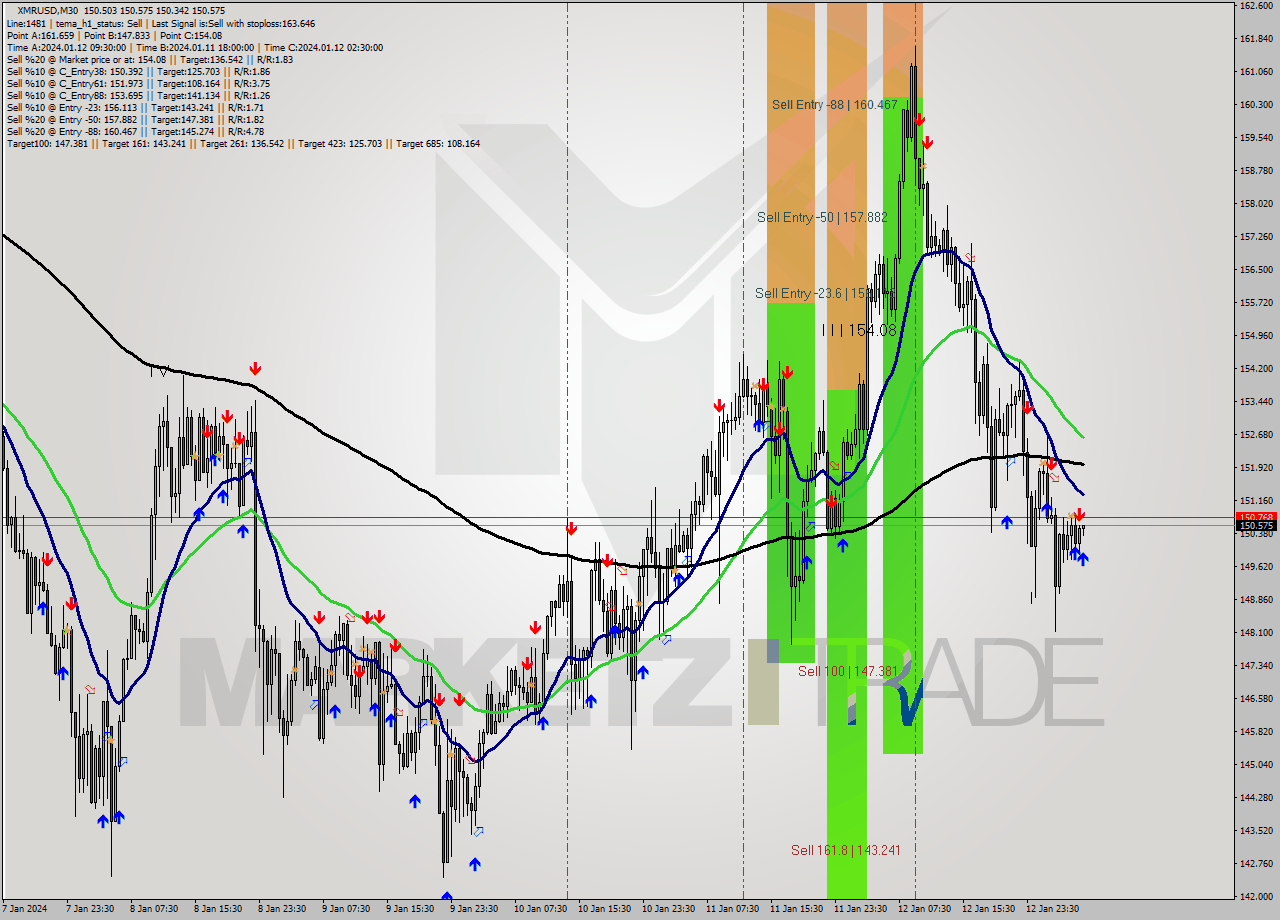Click 'Sell %20 @ Market price or at: 154.08'
Image resolution: width=1280 pixels, height=920 pixels.
(x=149, y=59)
